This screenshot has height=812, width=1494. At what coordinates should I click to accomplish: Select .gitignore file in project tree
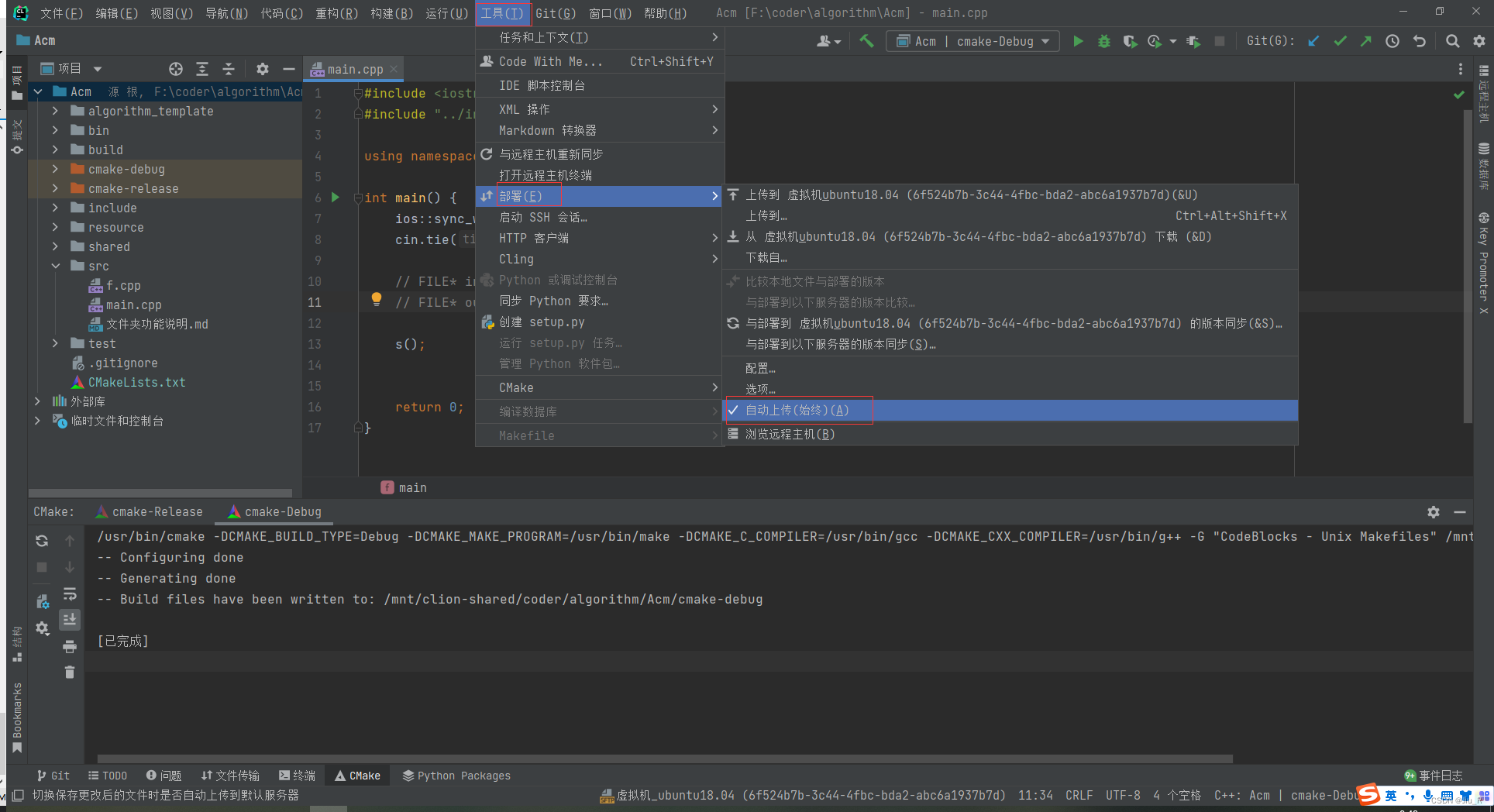point(122,363)
